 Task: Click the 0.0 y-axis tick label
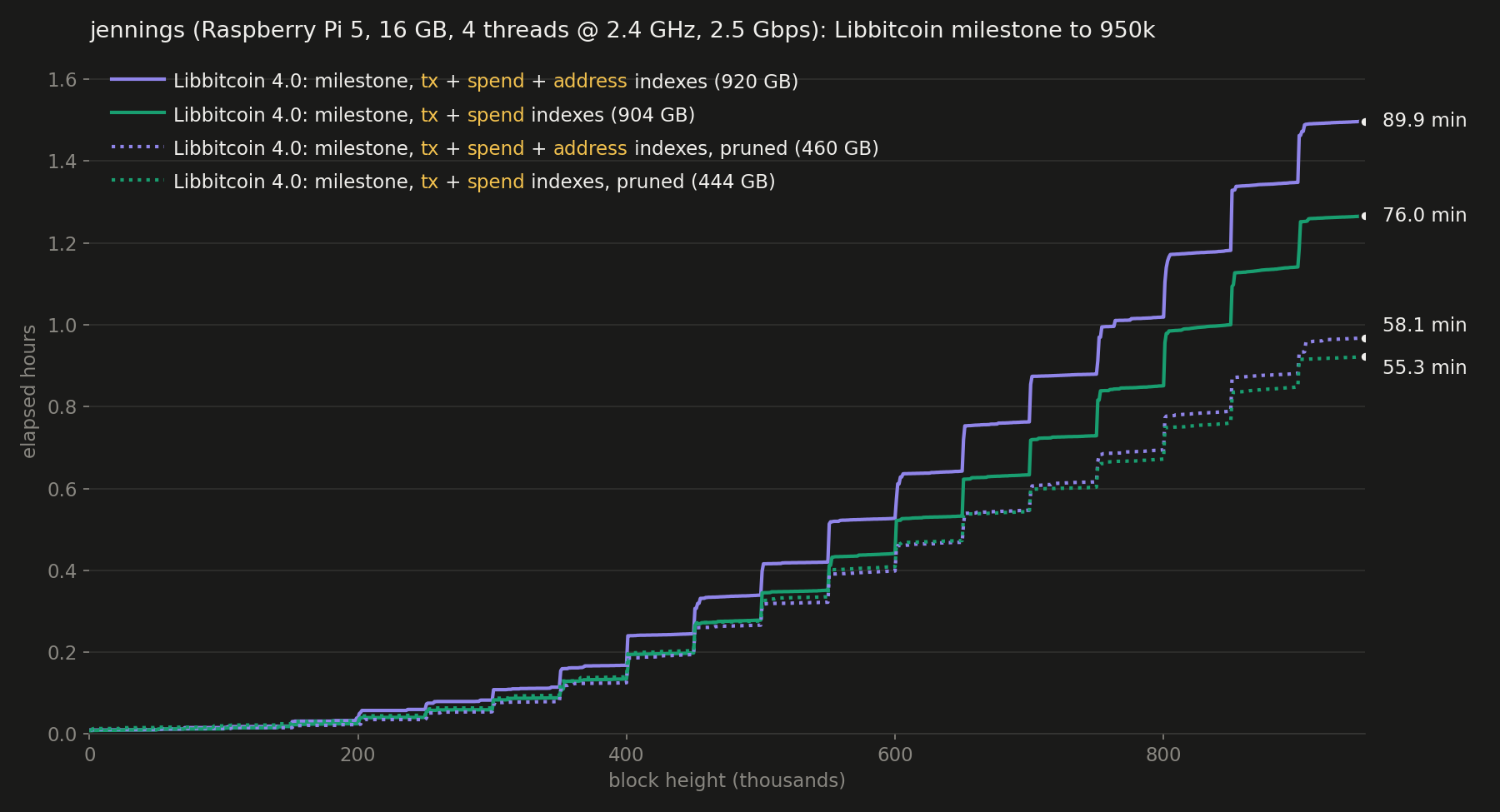pyautogui.click(x=62, y=735)
